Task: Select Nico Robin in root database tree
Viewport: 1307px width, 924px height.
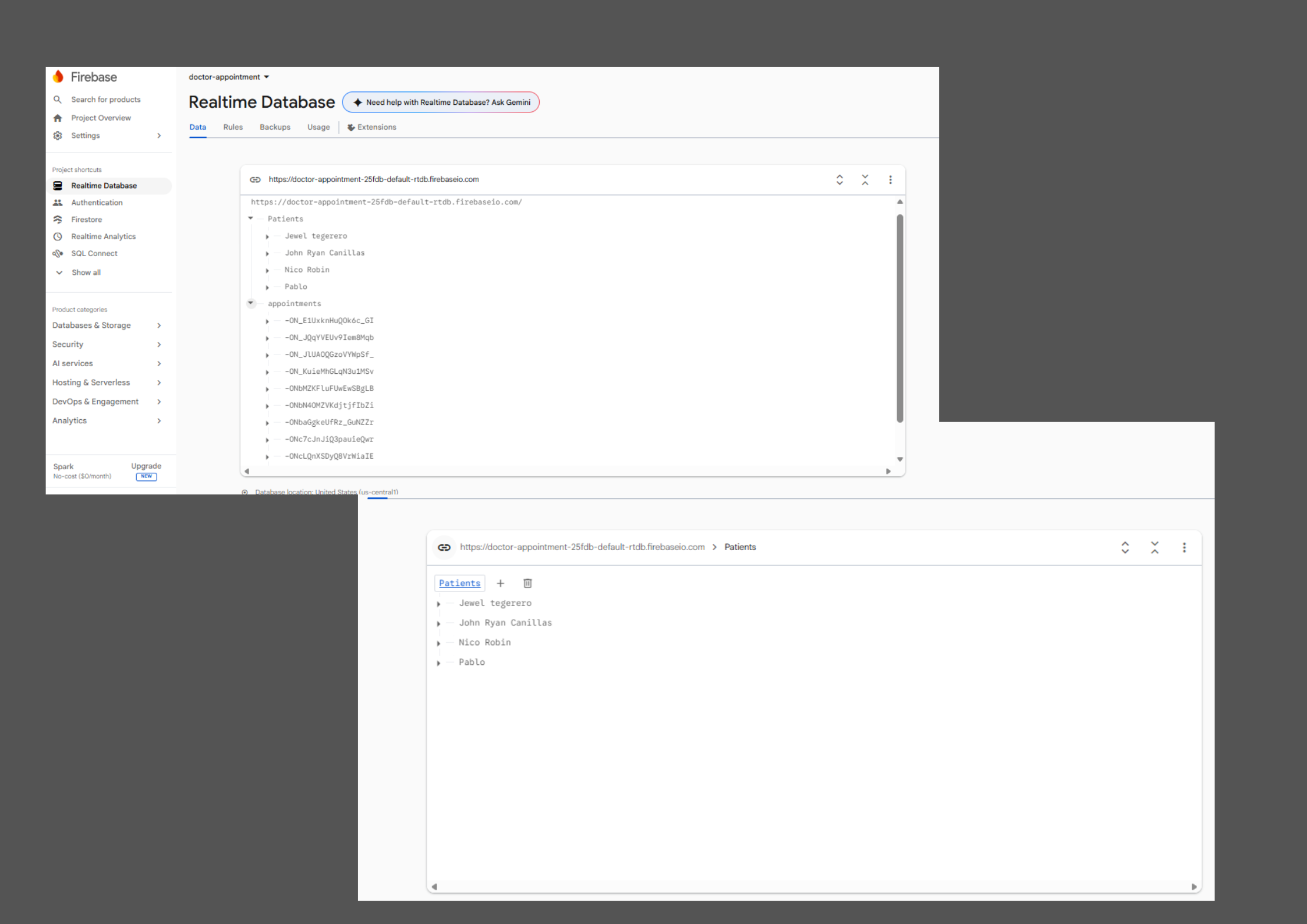Action: click(x=307, y=270)
